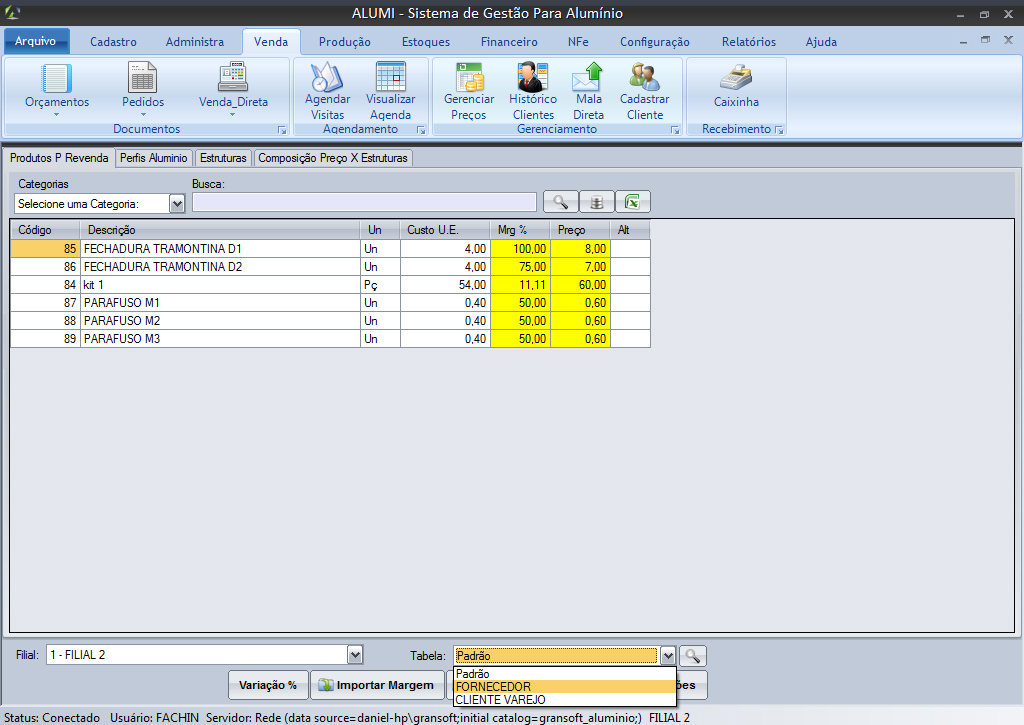Image resolution: width=1024 pixels, height=725 pixels.
Task: Select the Produtos P Revenda tab
Action: (x=59, y=158)
